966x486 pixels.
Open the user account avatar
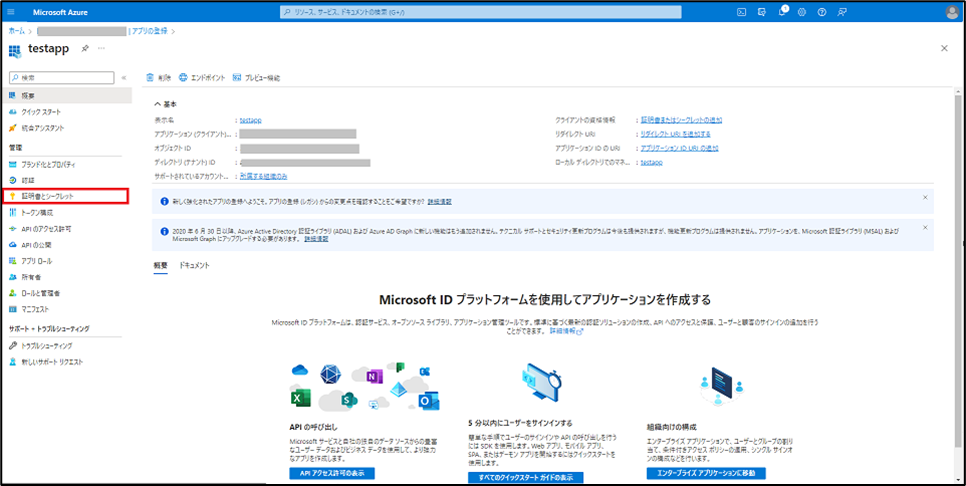coord(952,12)
